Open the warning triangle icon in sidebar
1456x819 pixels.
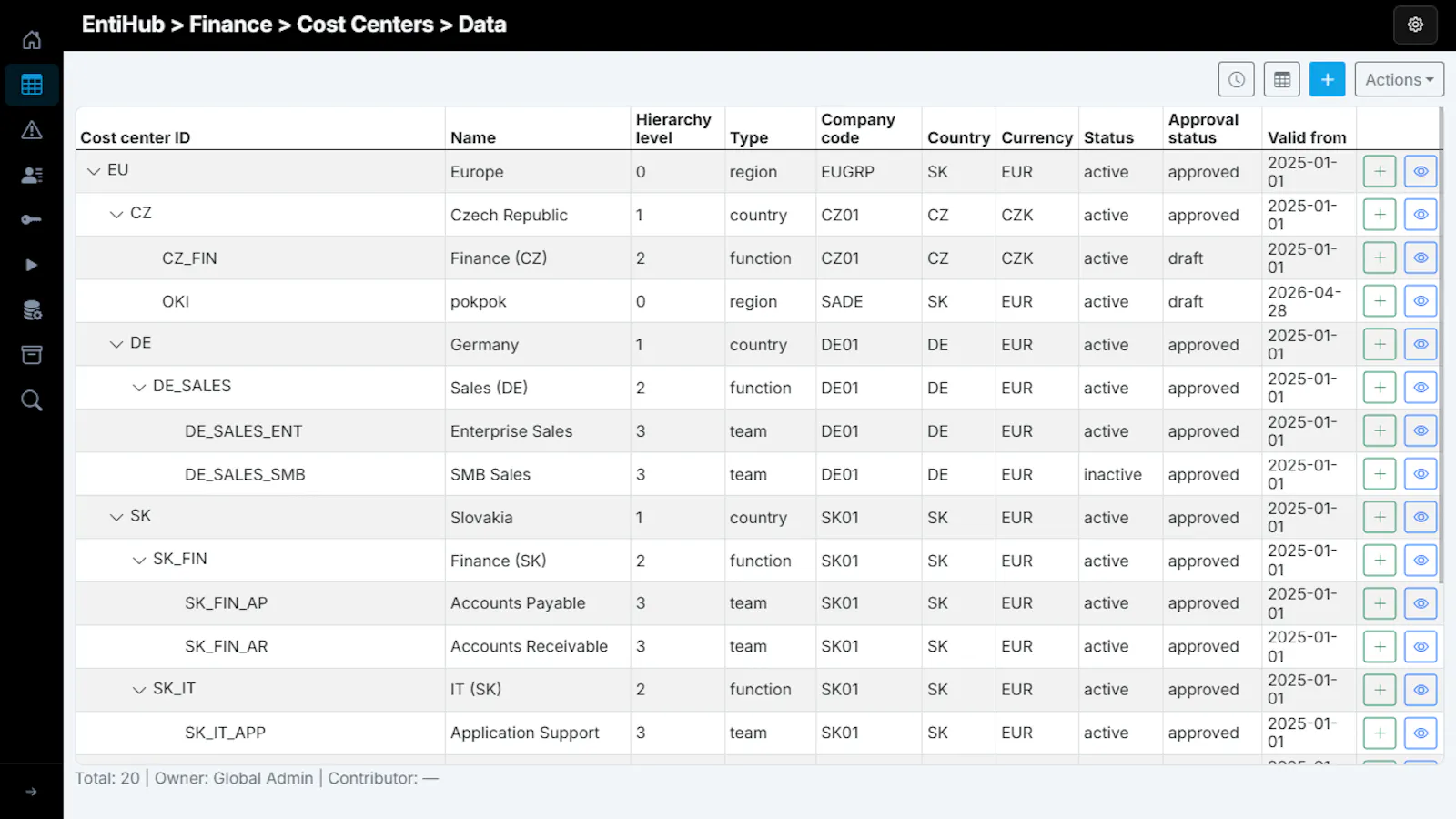pos(32,130)
